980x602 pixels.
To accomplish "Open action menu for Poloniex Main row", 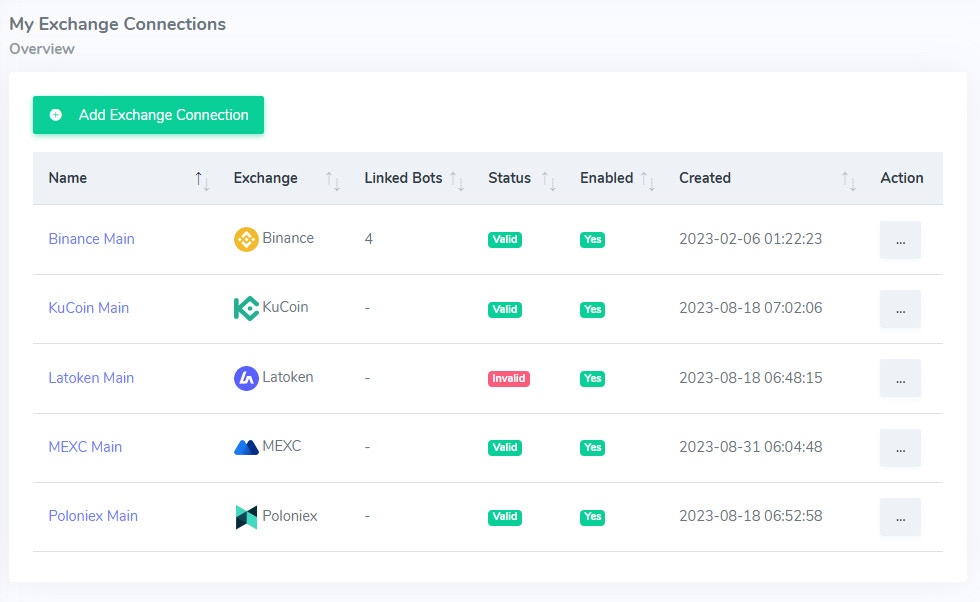I will [900, 517].
